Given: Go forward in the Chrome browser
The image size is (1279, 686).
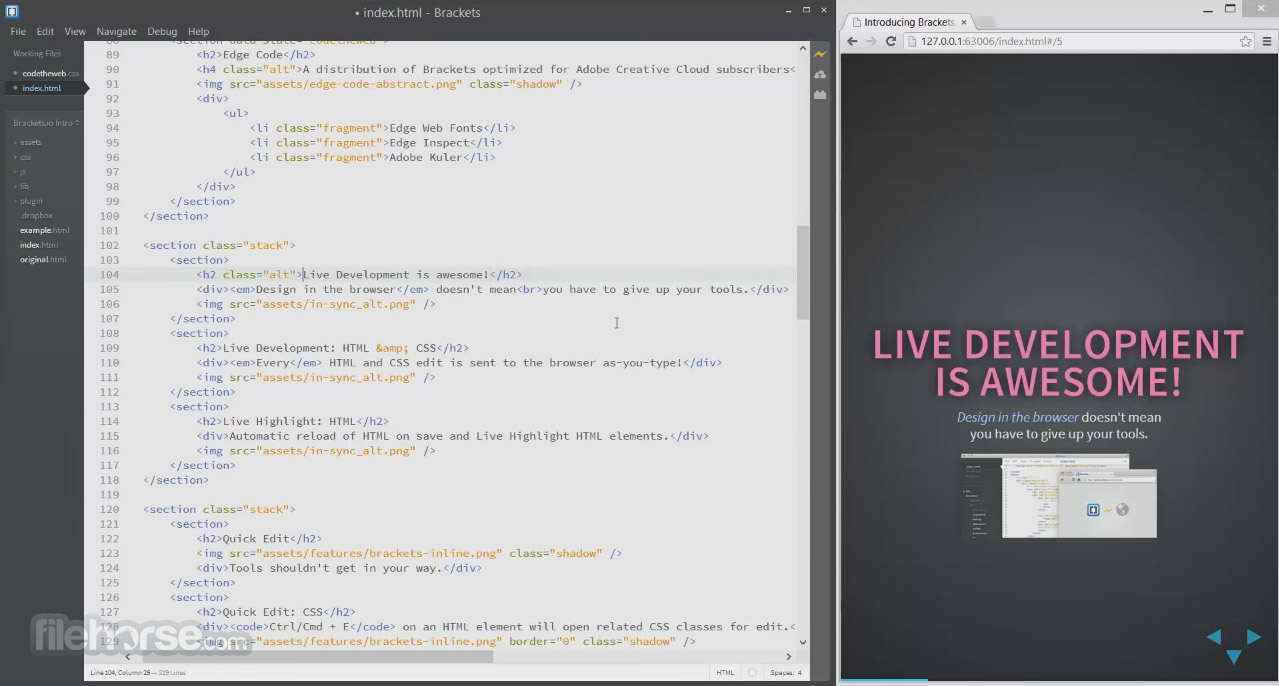Looking at the screenshot, I should (871, 41).
